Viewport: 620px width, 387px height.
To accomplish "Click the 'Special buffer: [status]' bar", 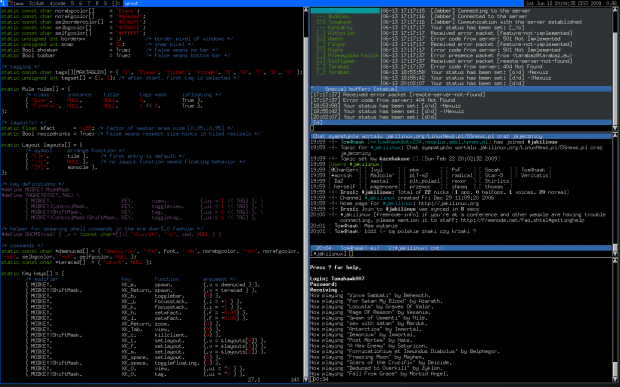I will pyautogui.click(x=461, y=89).
